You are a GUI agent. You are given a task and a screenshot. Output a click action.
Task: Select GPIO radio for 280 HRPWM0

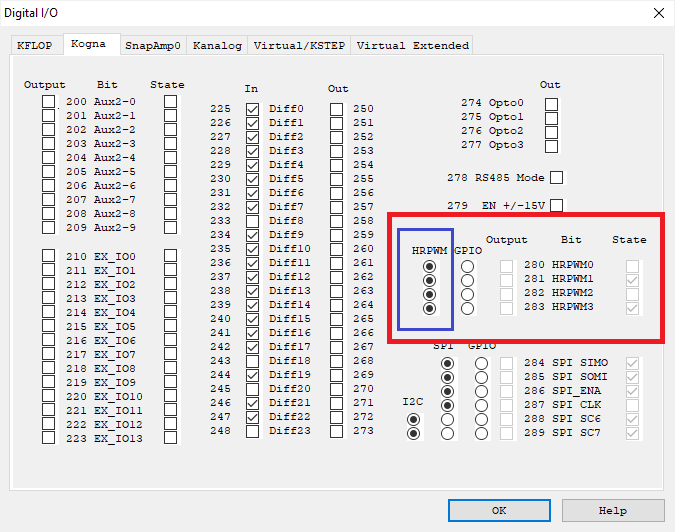(467, 267)
